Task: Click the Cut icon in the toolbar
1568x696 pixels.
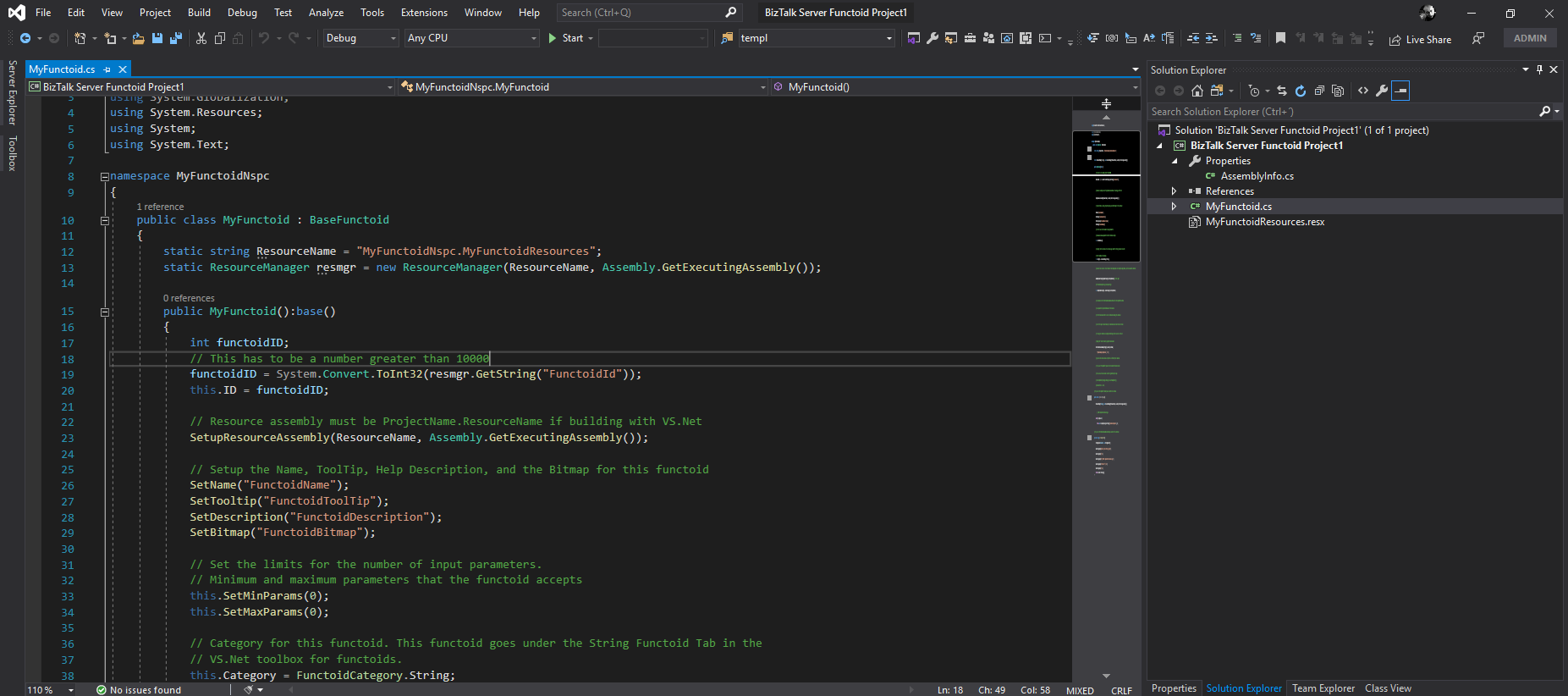Action: coord(201,38)
